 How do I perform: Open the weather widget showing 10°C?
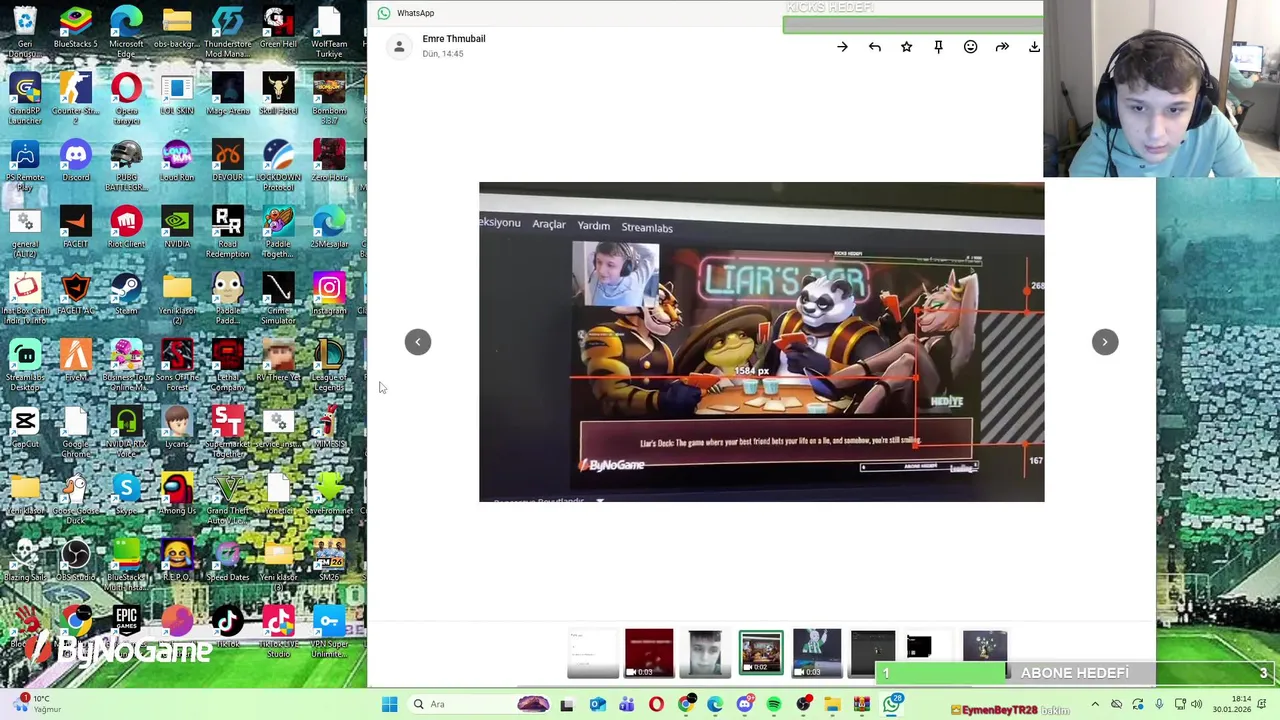point(34,704)
